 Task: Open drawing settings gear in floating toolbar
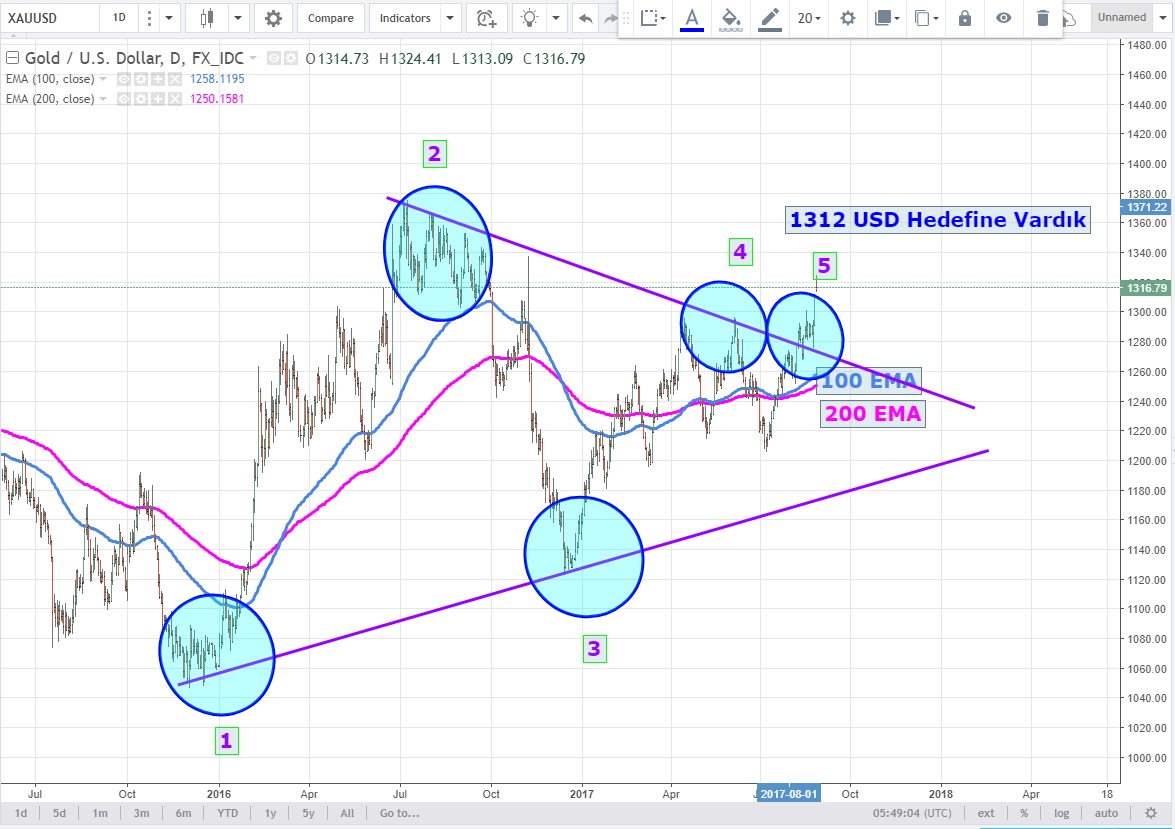point(848,18)
